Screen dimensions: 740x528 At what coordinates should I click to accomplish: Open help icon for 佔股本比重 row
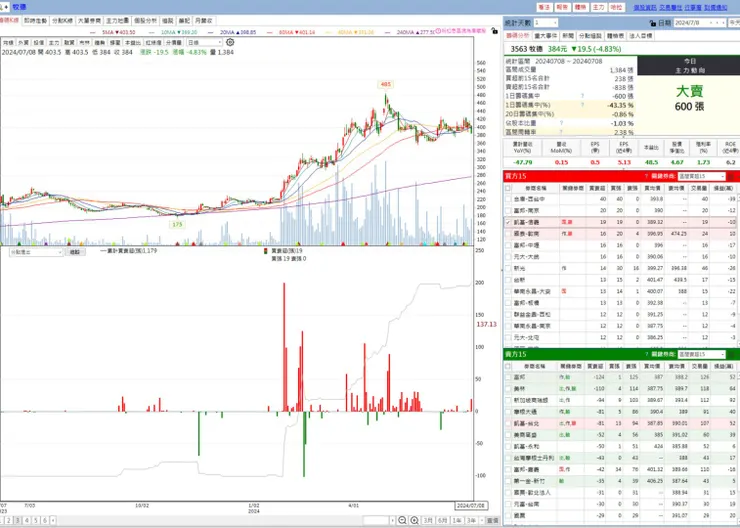[561, 123]
